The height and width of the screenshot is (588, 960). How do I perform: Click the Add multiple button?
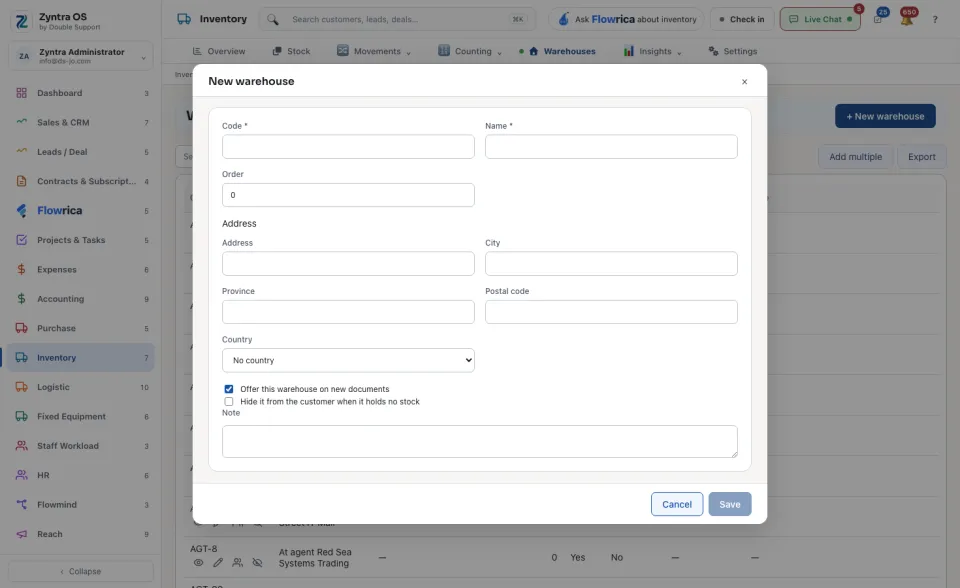pos(856,157)
